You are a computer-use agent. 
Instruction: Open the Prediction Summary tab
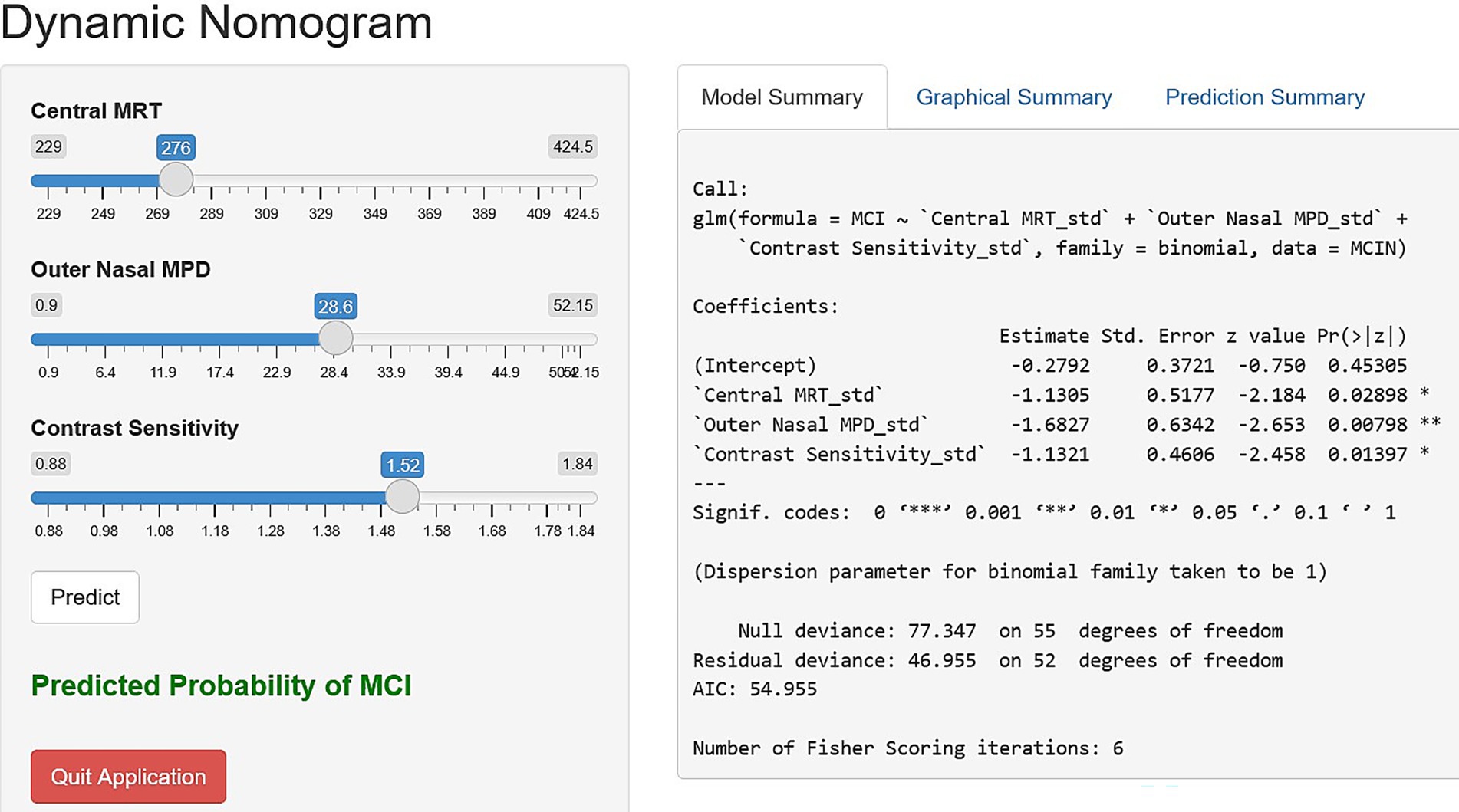(x=1264, y=97)
